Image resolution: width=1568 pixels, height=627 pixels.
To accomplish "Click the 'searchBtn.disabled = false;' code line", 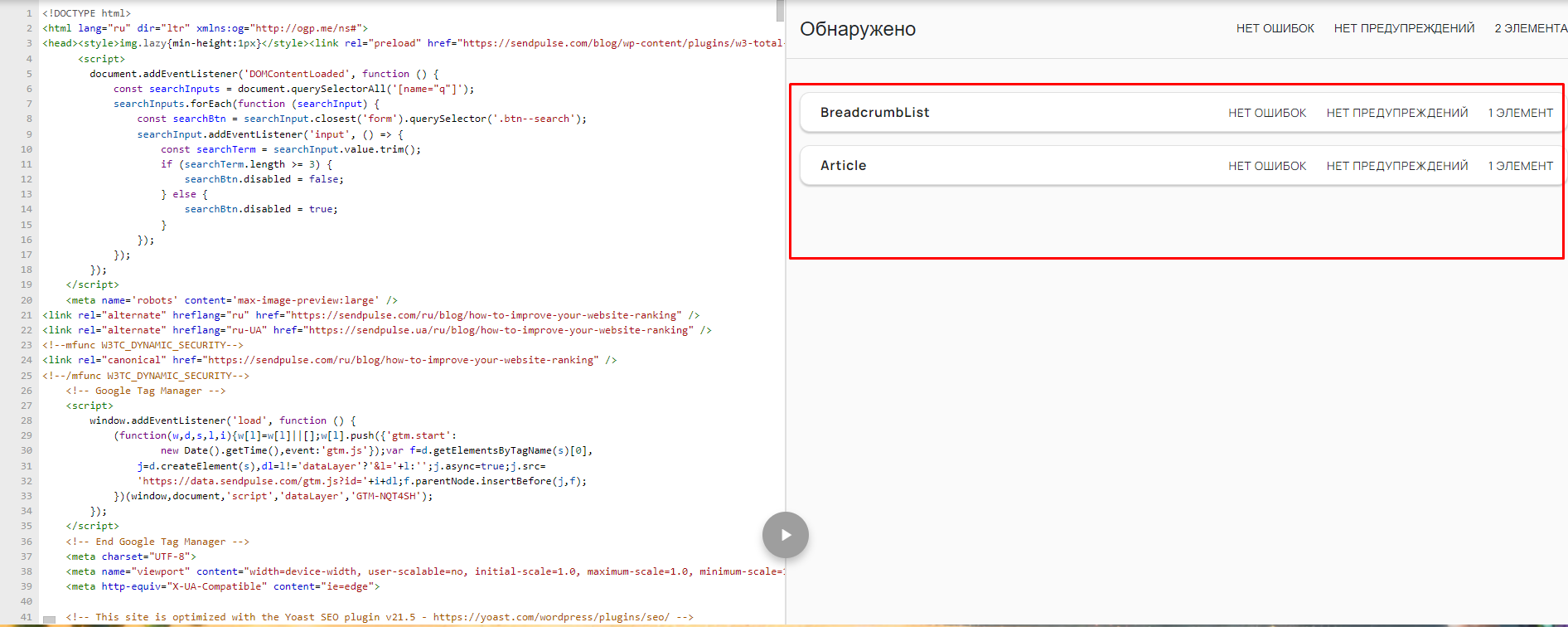I will pyautogui.click(x=264, y=179).
